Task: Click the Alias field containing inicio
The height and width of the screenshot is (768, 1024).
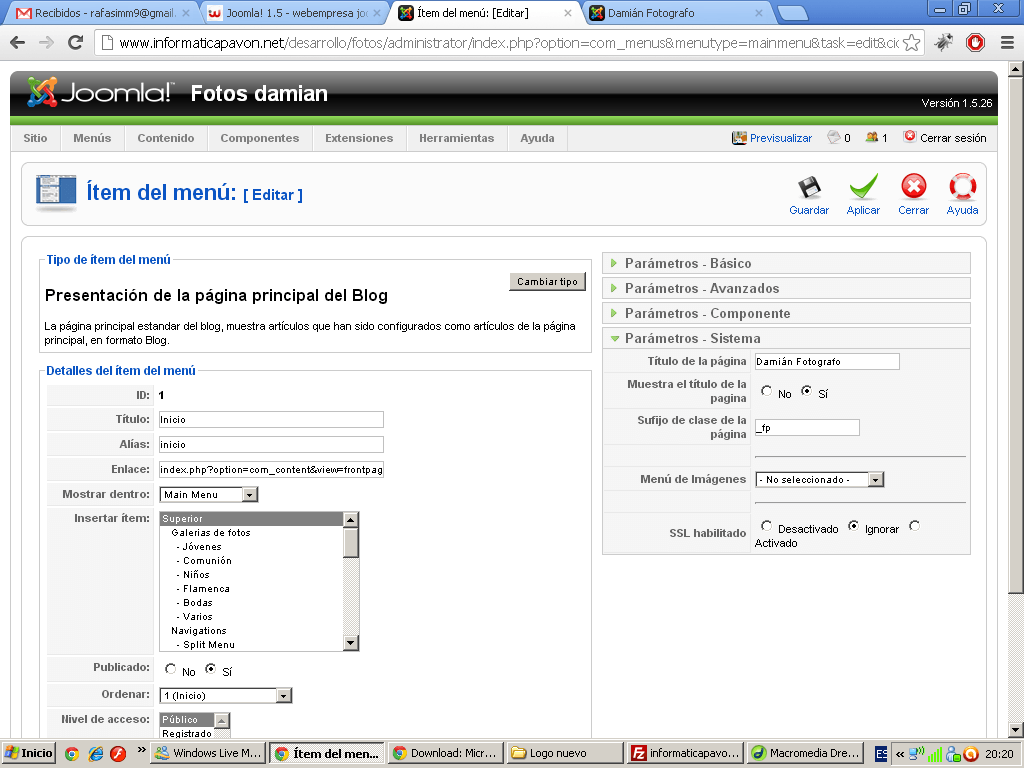Action: pyautogui.click(x=271, y=444)
